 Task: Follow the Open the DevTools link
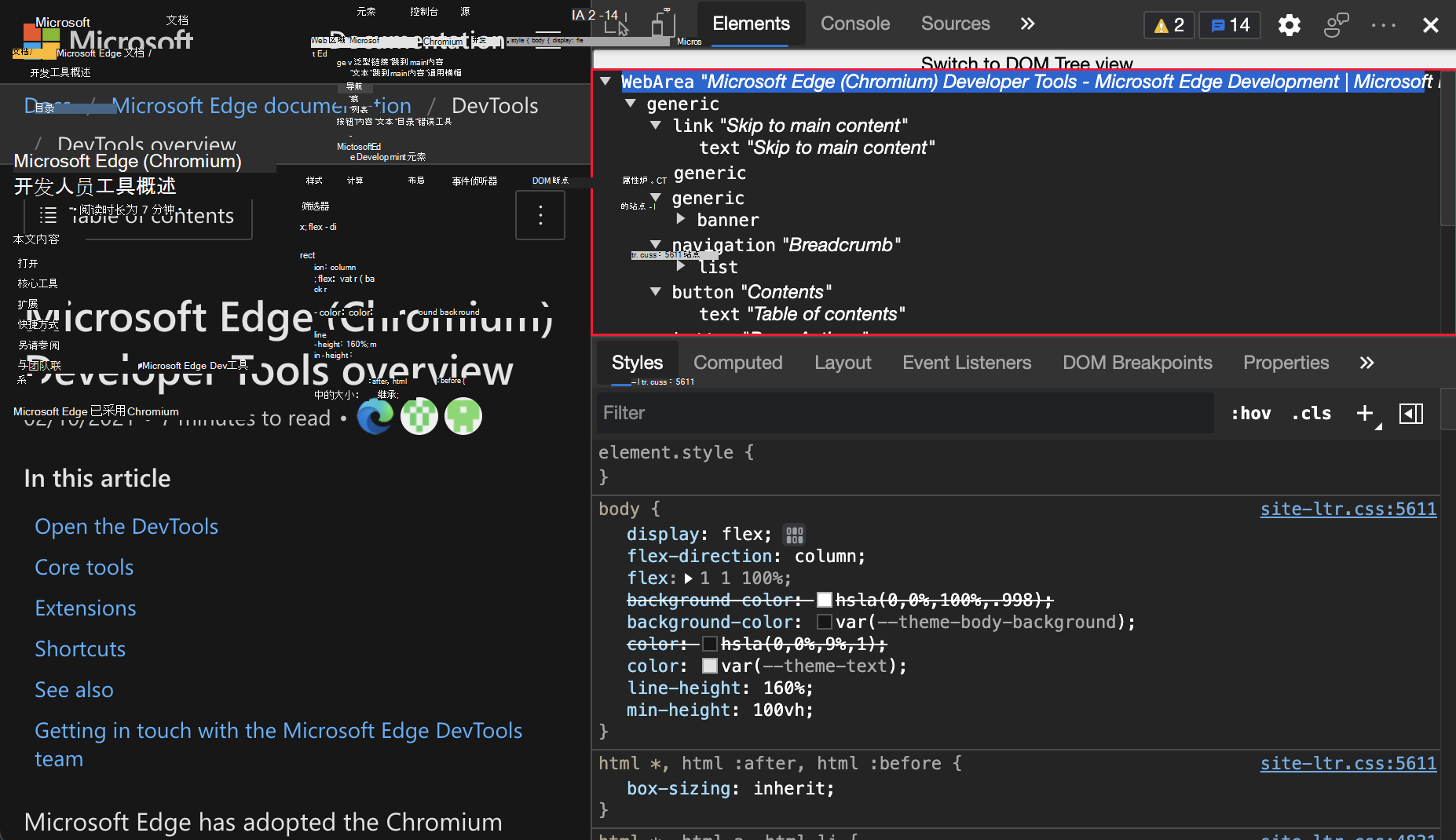pyautogui.click(x=126, y=526)
